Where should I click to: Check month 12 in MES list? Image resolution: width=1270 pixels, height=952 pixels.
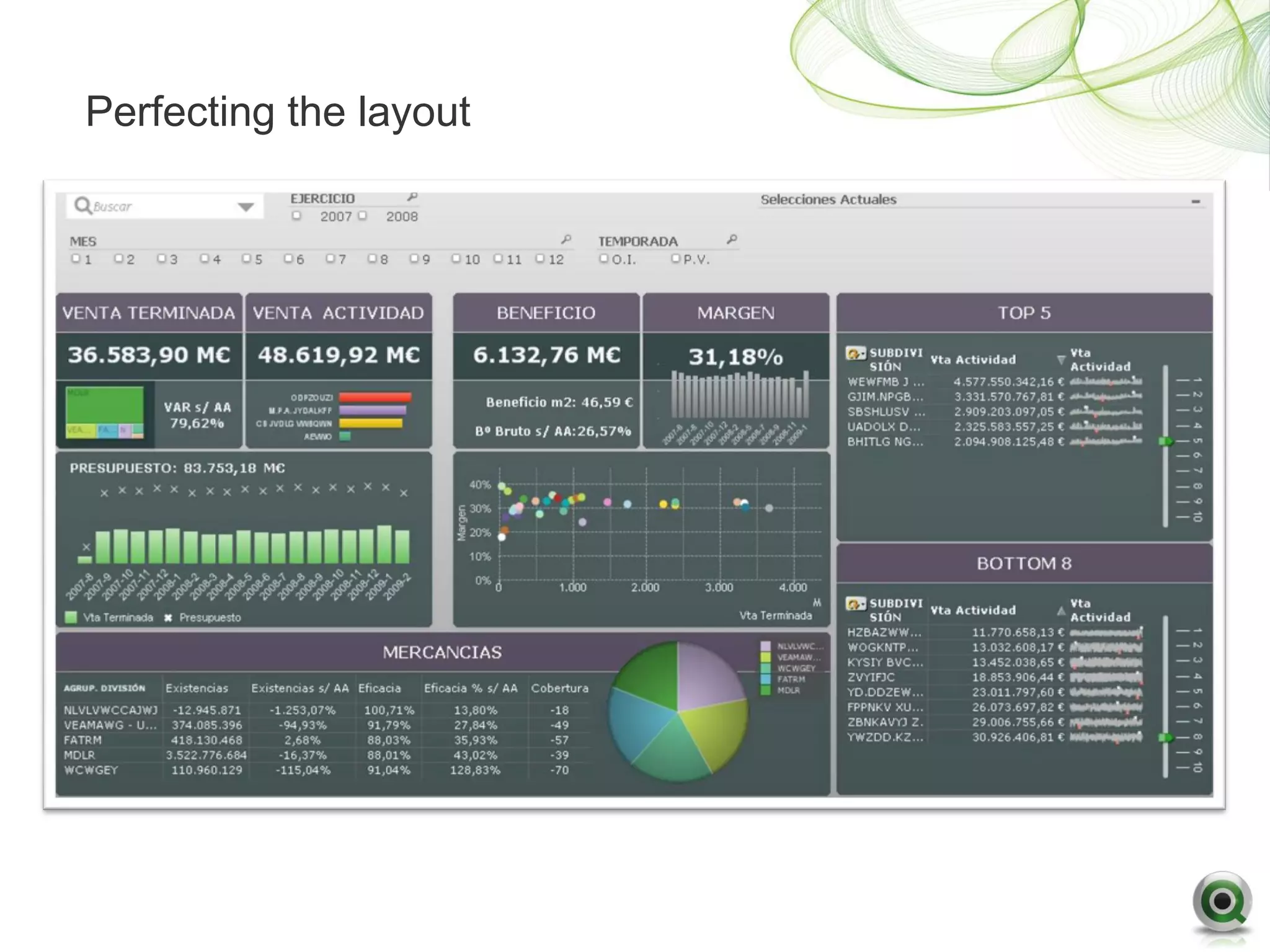pyautogui.click(x=540, y=258)
